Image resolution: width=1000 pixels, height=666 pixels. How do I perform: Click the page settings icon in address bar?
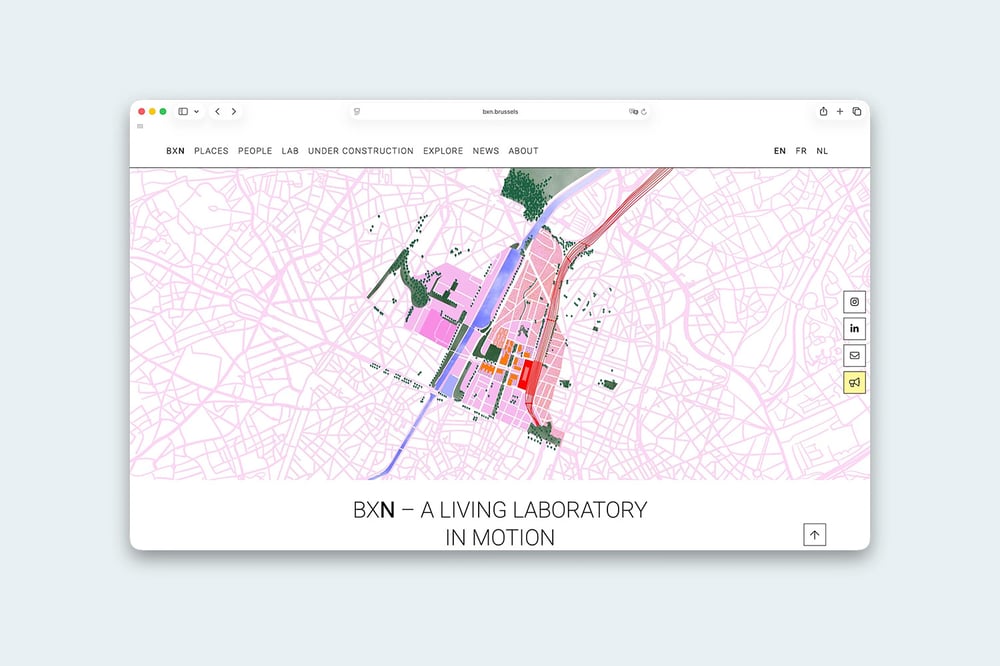tap(357, 112)
